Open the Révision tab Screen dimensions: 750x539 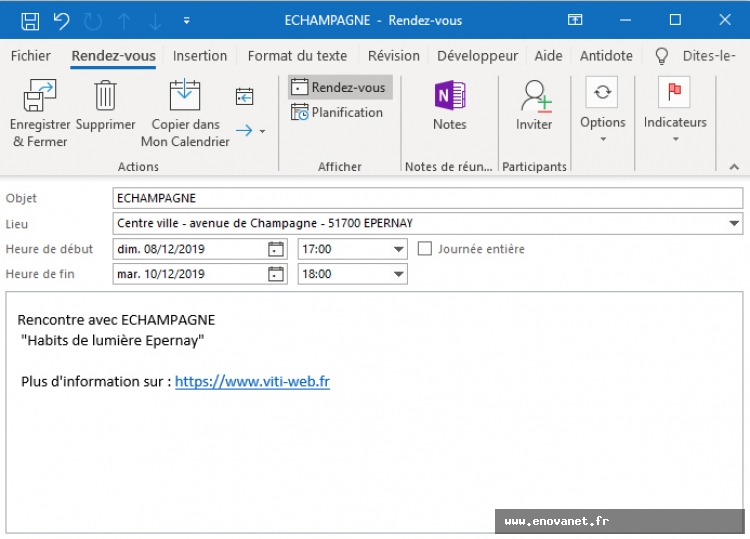coord(394,56)
